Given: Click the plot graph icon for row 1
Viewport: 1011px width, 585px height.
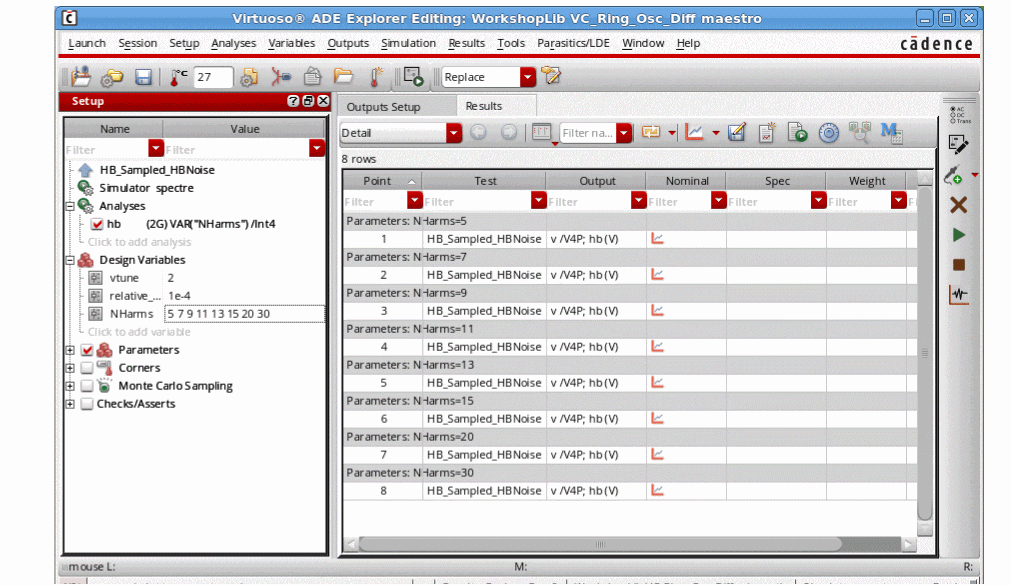Looking at the screenshot, I should (x=657, y=239).
